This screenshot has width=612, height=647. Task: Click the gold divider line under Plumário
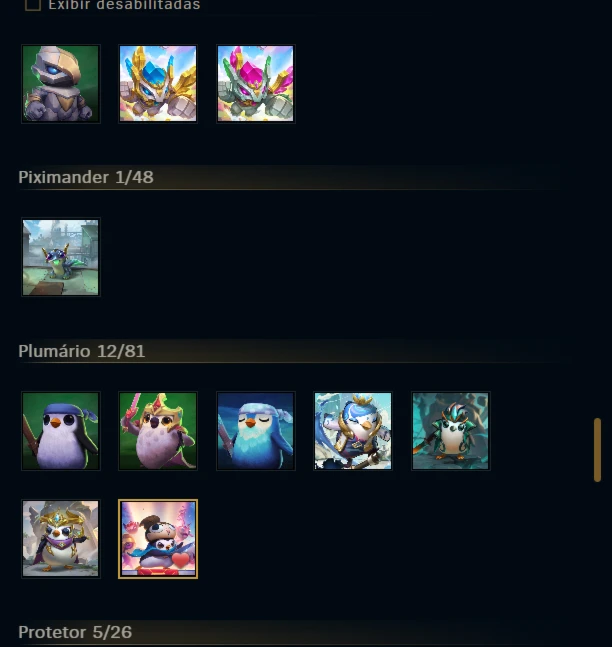point(289,363)
